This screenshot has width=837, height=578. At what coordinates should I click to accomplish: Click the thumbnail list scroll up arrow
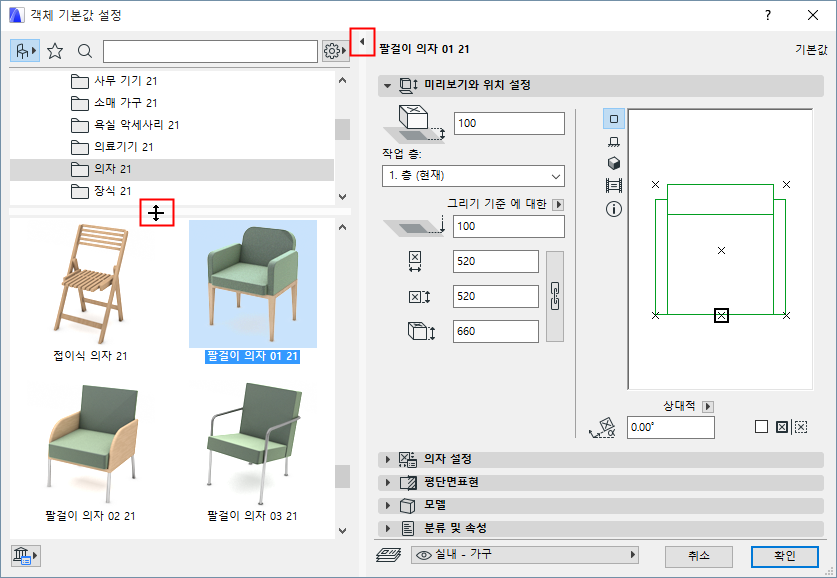pos(343,227)
